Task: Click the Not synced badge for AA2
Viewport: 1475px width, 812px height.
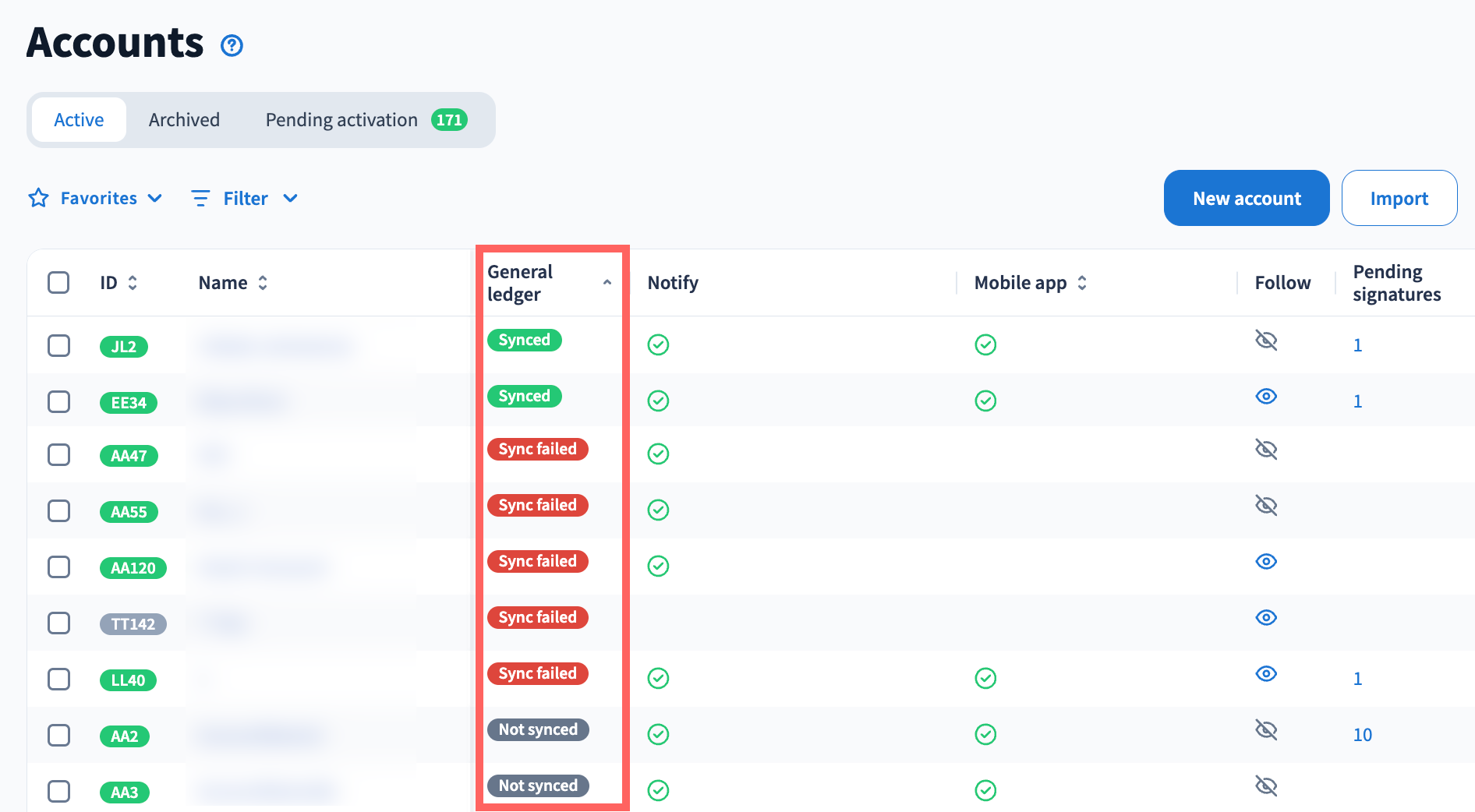Action: coord(538,730)
